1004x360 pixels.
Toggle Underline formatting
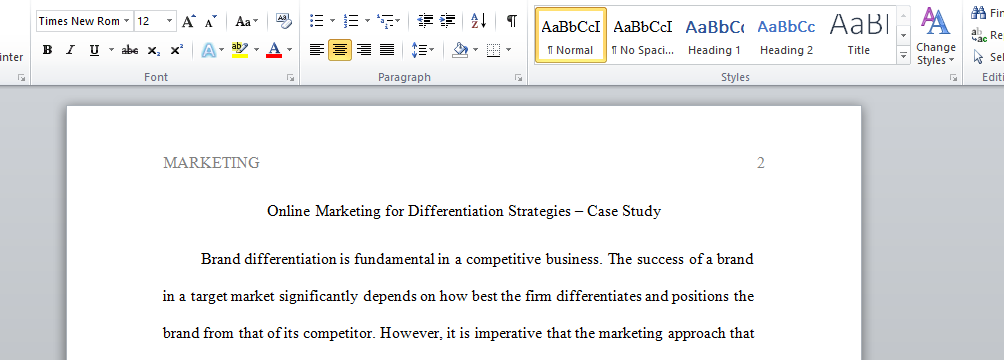coord(94,50)
